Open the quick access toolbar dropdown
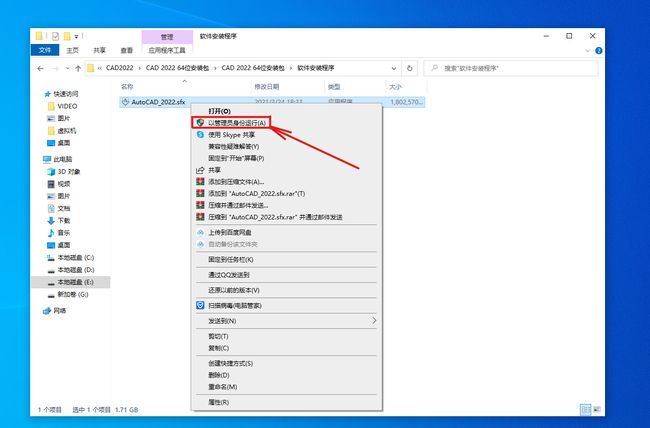 [76, 36]
